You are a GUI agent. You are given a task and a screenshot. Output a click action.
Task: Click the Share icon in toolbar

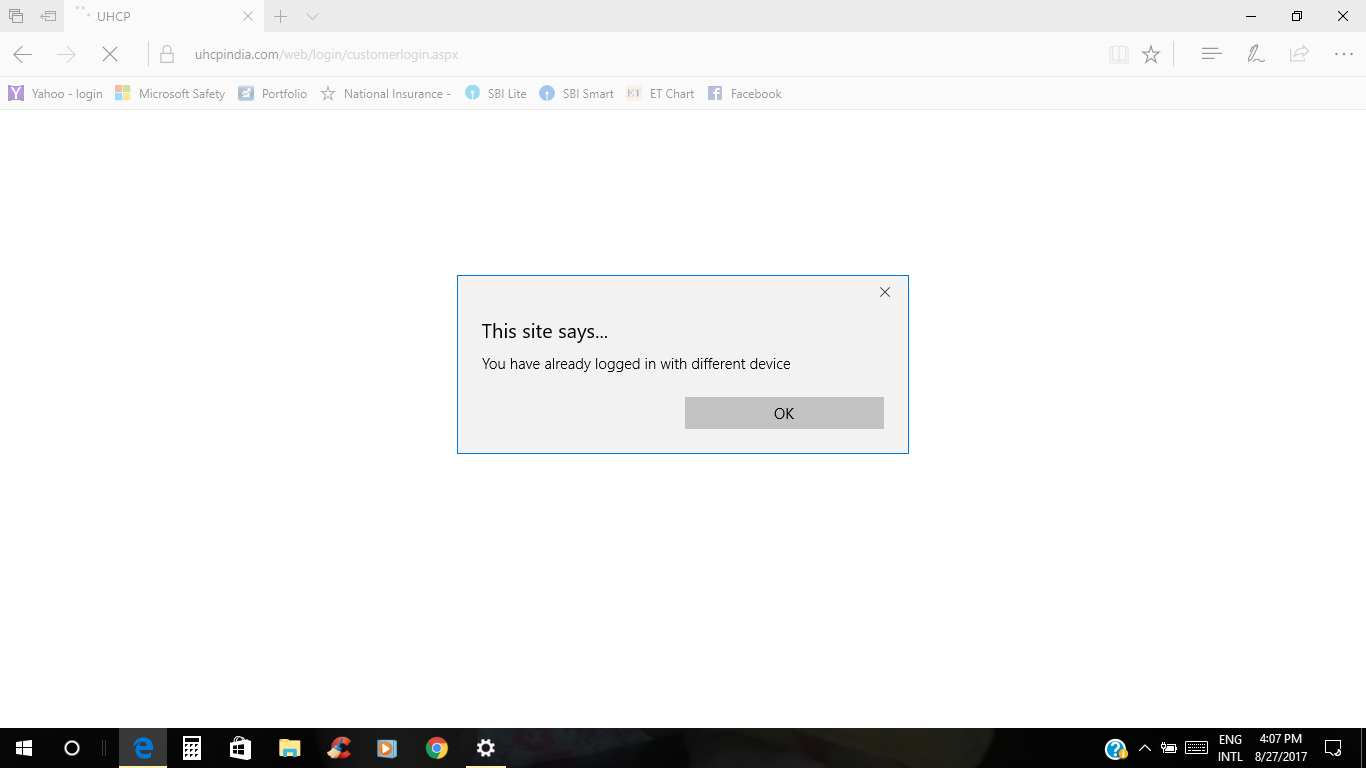[x=1299, y=54]
